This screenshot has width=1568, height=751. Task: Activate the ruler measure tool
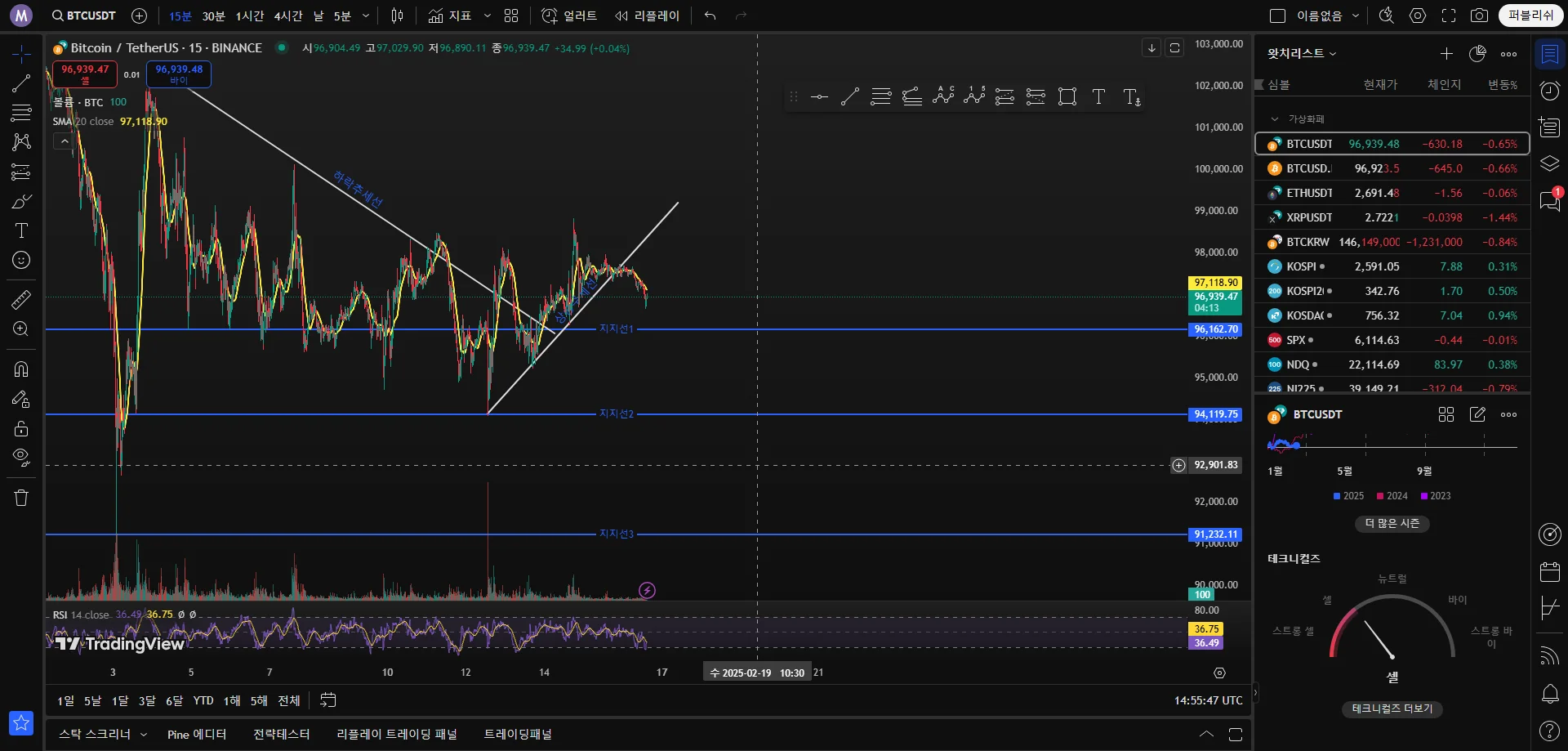point(21,299)
